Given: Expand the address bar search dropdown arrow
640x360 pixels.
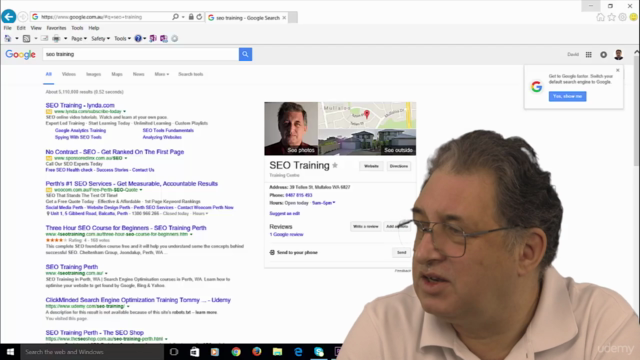Looking at the screenshot, I should point(183,17).
